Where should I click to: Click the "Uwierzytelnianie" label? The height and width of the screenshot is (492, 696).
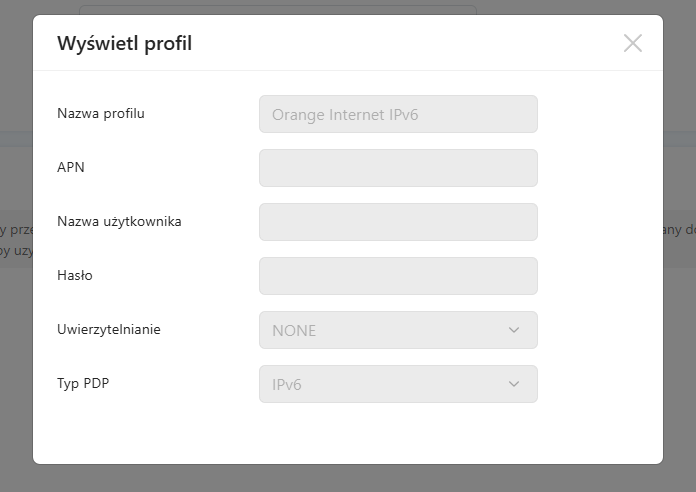[109, 329]
